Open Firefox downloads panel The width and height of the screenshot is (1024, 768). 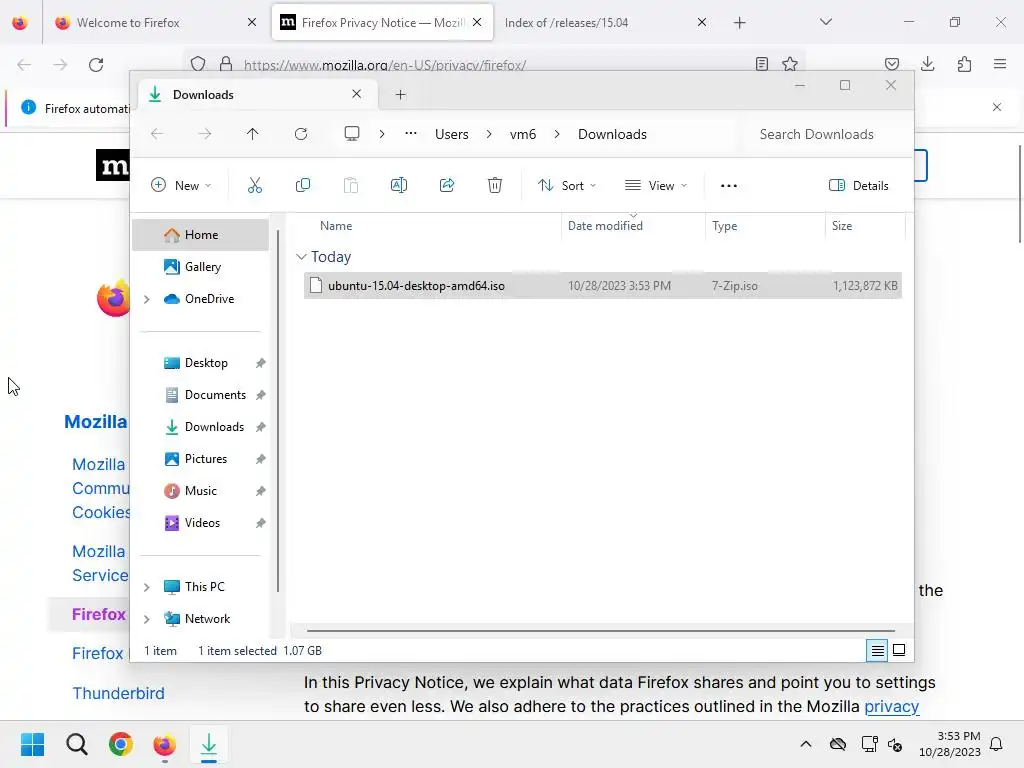point(928,64)
